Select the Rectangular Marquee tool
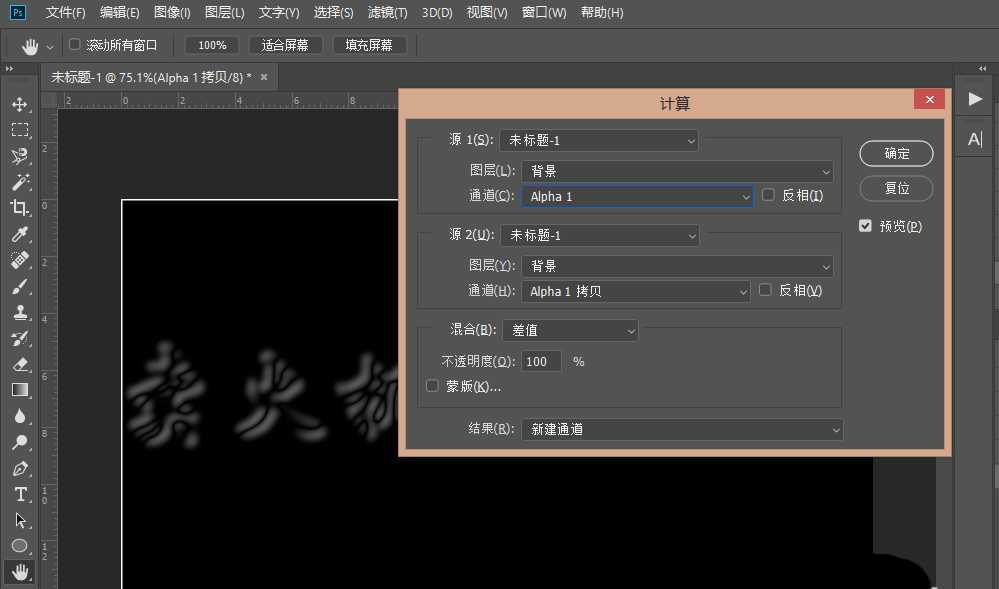 pos(20,129)
